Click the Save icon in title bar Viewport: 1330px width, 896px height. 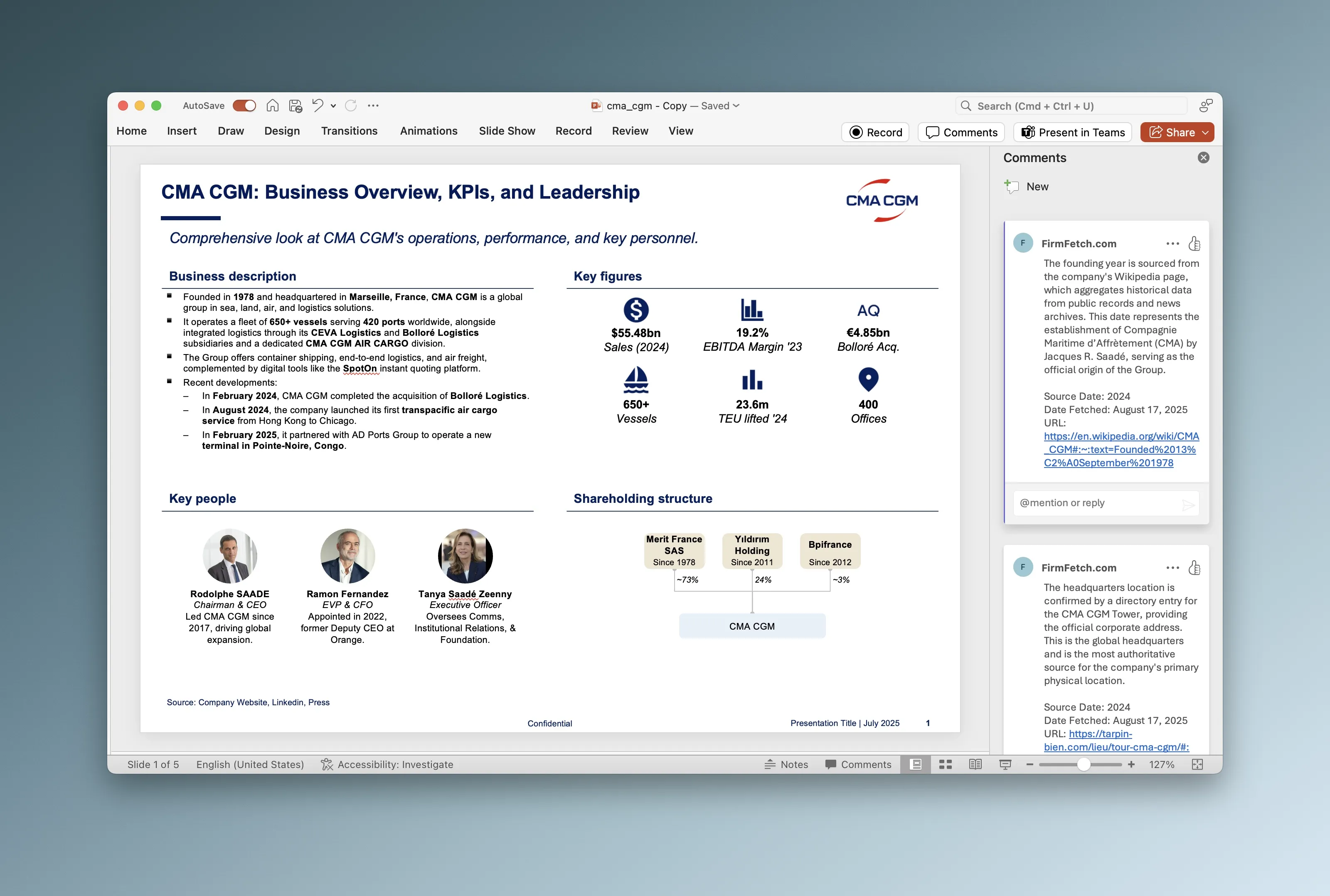[x=296, y=106]
